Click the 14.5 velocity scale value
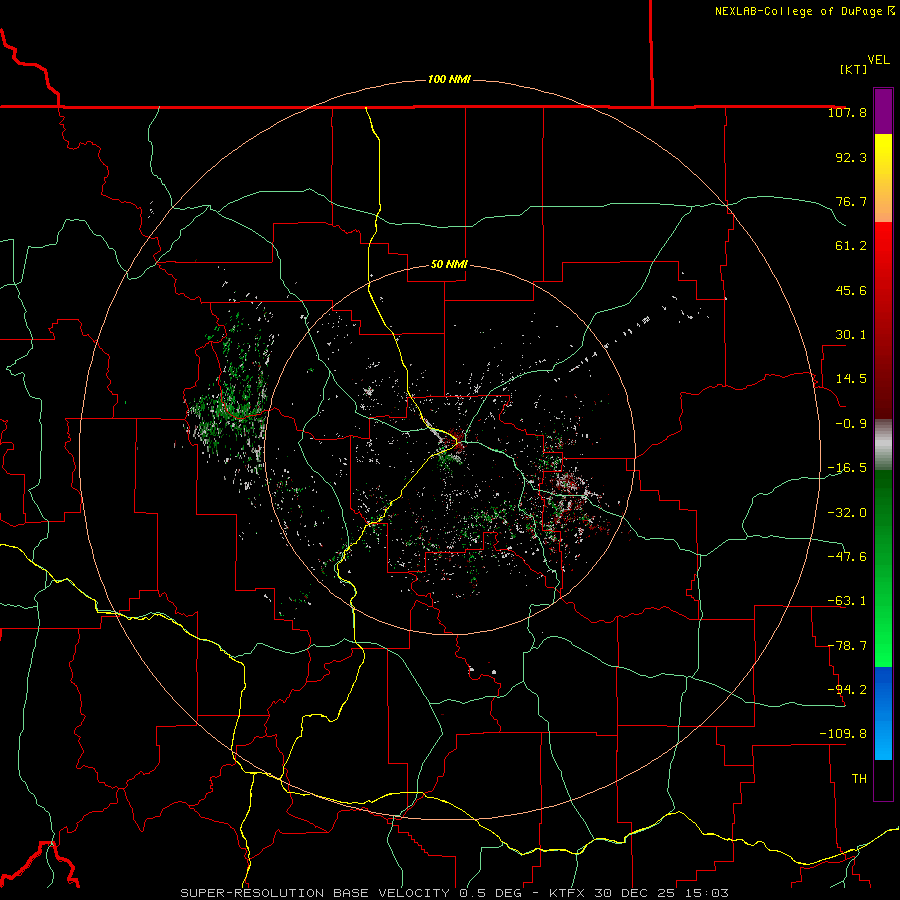 coord(851,379)
